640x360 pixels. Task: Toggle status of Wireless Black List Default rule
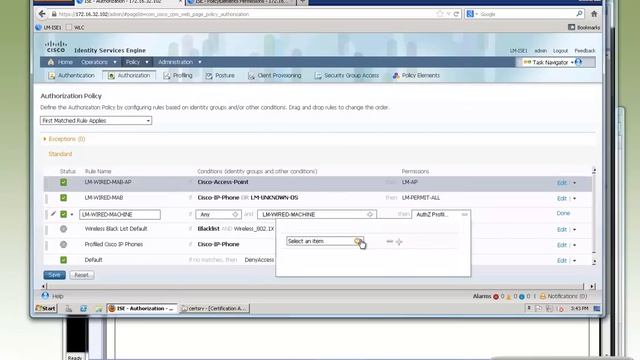coord(63,229)
